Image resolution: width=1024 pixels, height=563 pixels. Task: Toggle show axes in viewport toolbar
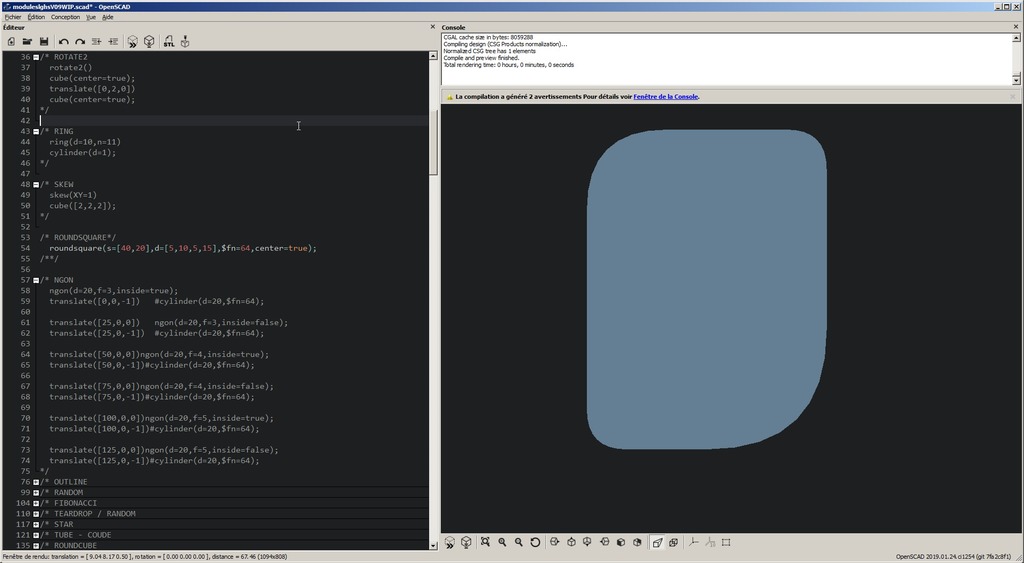[693, 543]
